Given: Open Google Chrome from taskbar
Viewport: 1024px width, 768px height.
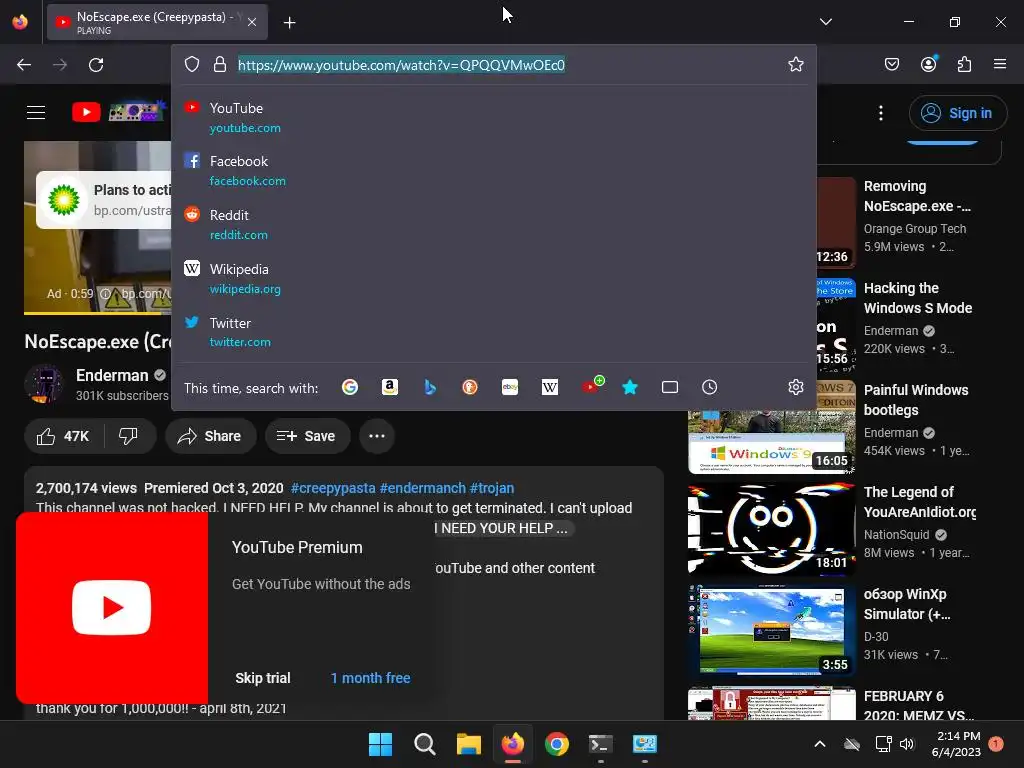Looking at the screenshot, I should 556,744.
